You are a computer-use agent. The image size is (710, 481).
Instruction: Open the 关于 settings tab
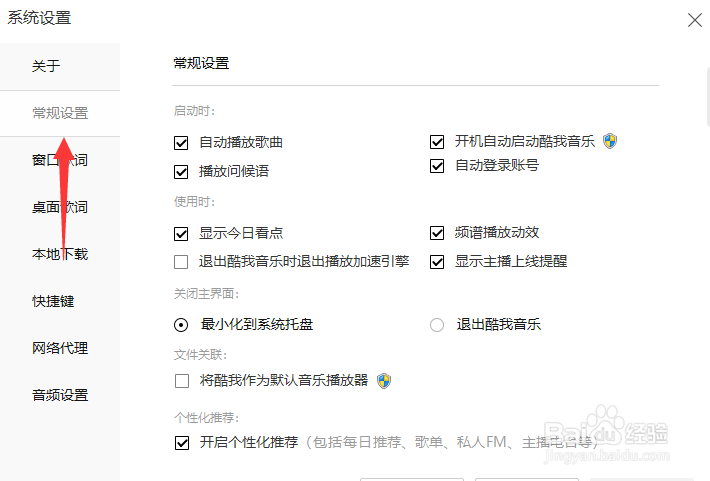46,66
